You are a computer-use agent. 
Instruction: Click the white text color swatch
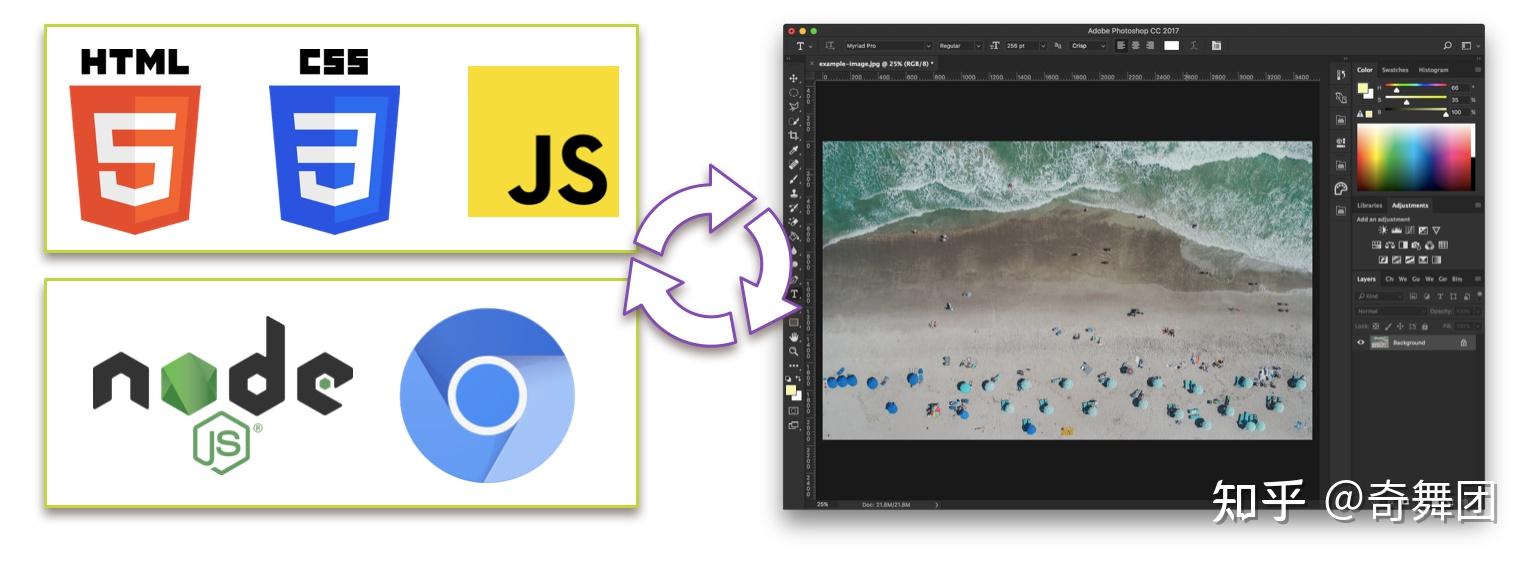click(x=1171, y=46)
